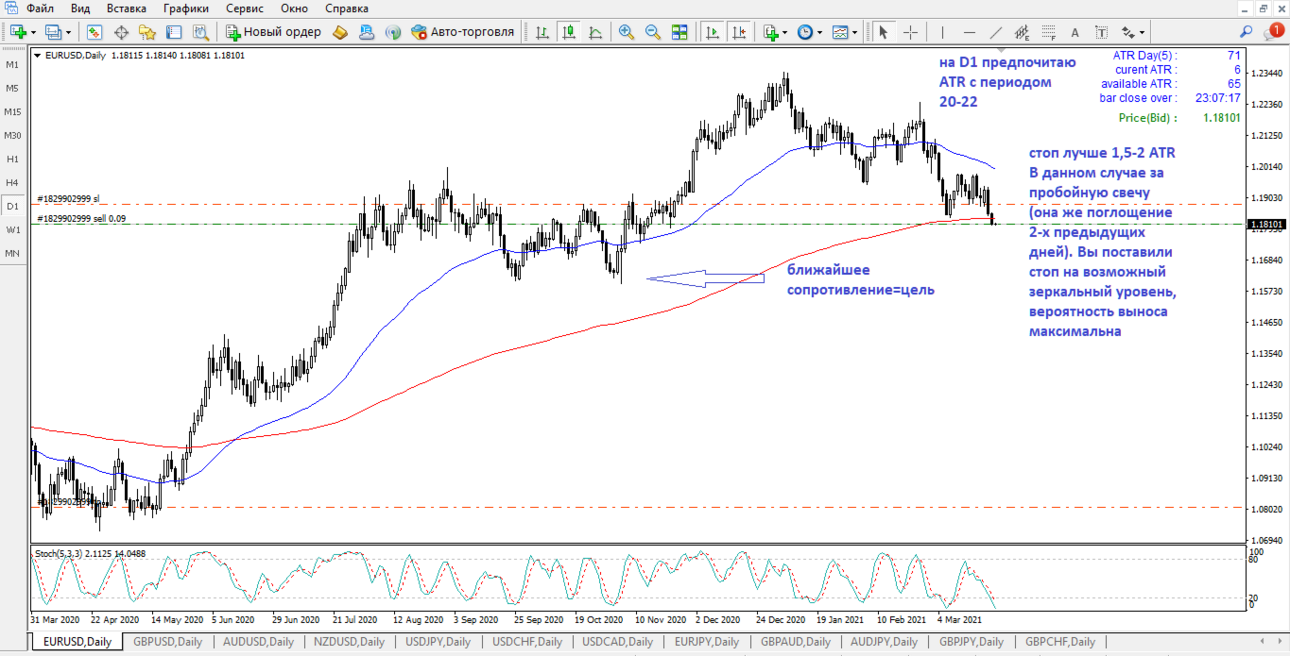Click the New Chart icon
Screen dimensions: 1290x656
pyautogui.click(x=19, y=32)
